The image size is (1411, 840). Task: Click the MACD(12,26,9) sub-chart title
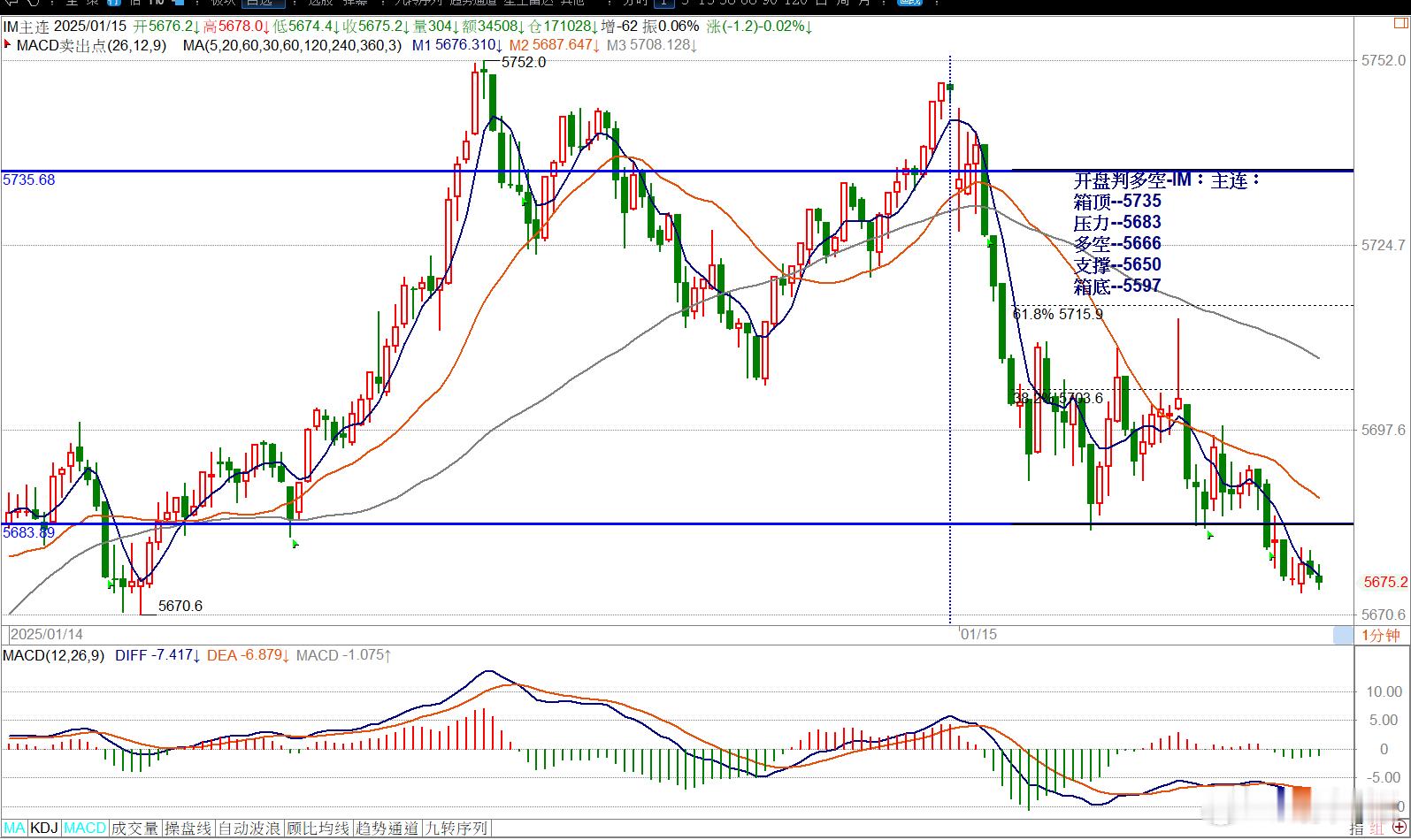[54, 655]
